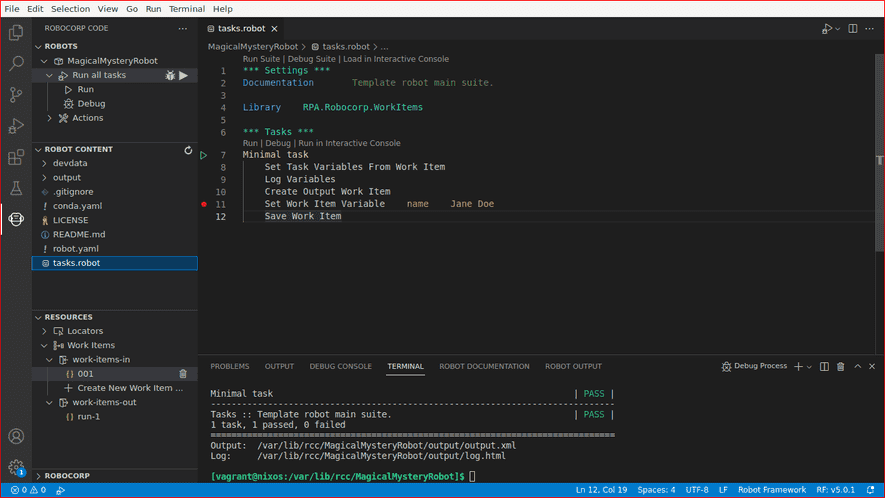Switch to the PROBLEMS tab
Viewport: 885px width, 498px height.
tap(230, 366)
